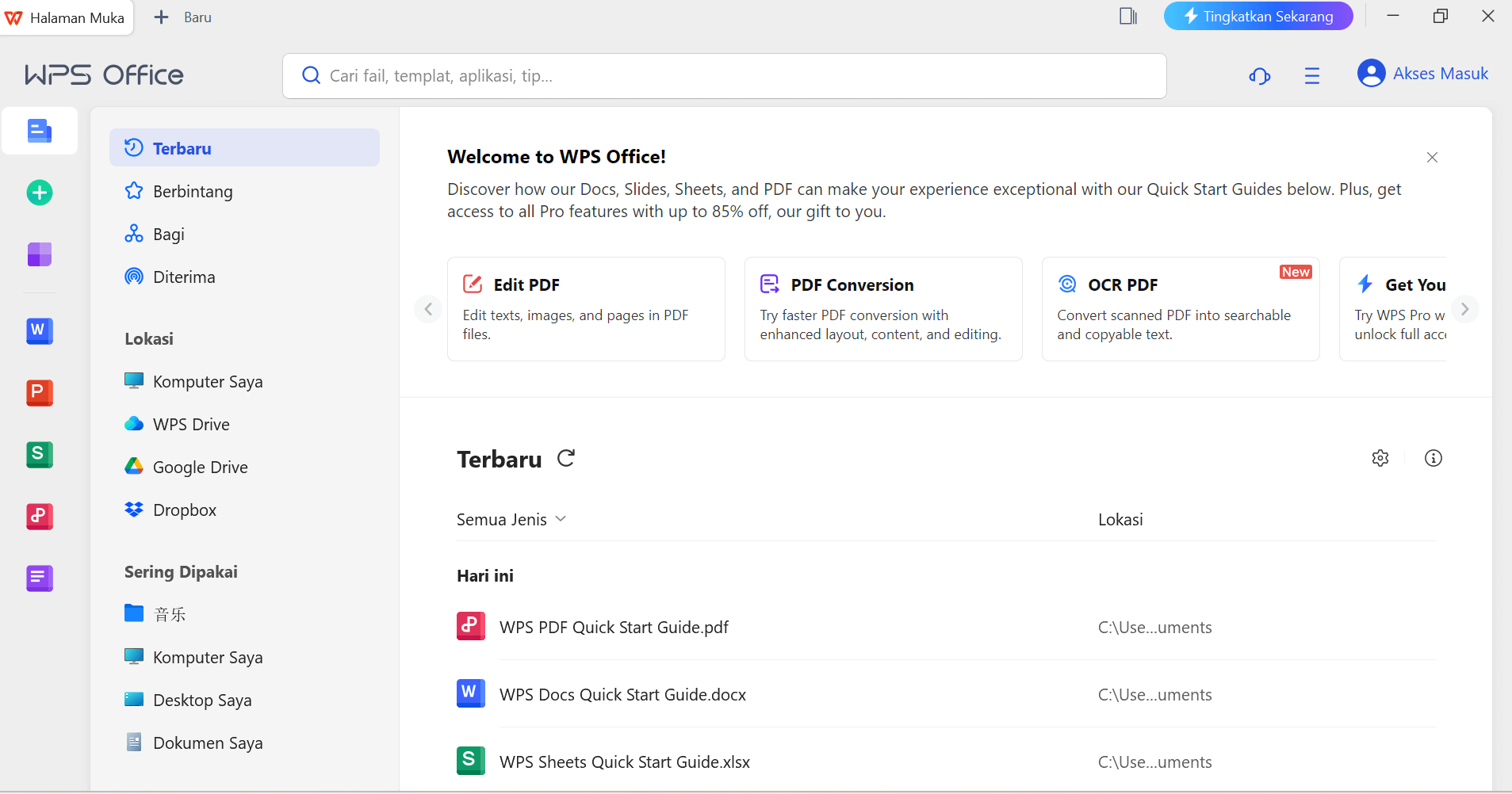Image resolution: width=1512 pixels, height=794 pixels.
Task: Show next promotional cards with right arrow
Action: (x=1465, y=309)
